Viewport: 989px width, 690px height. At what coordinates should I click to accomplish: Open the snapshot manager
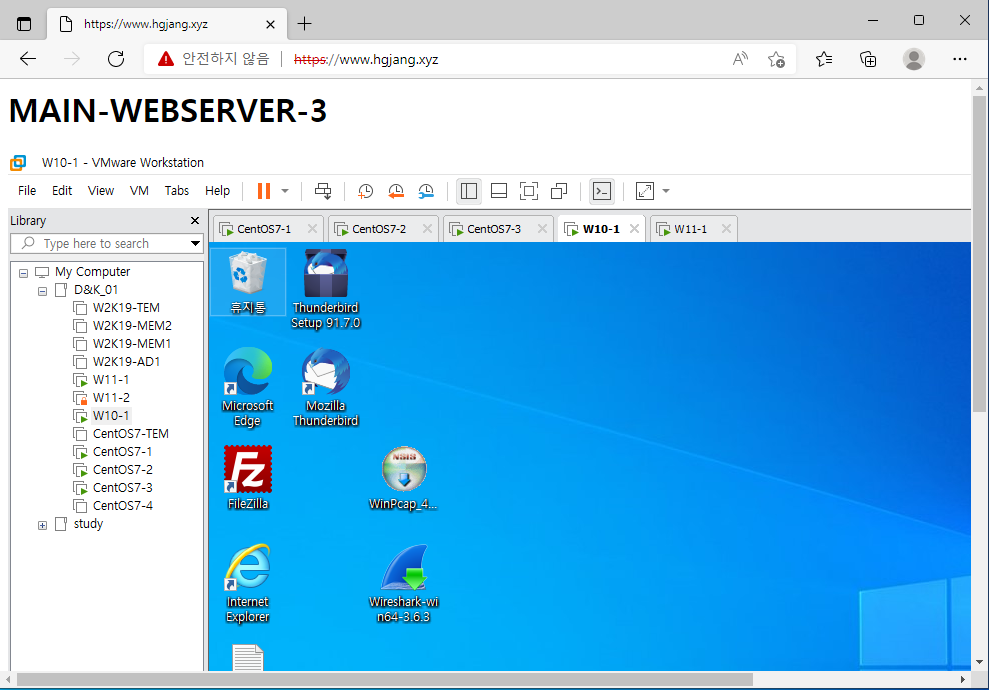point(426,191)
